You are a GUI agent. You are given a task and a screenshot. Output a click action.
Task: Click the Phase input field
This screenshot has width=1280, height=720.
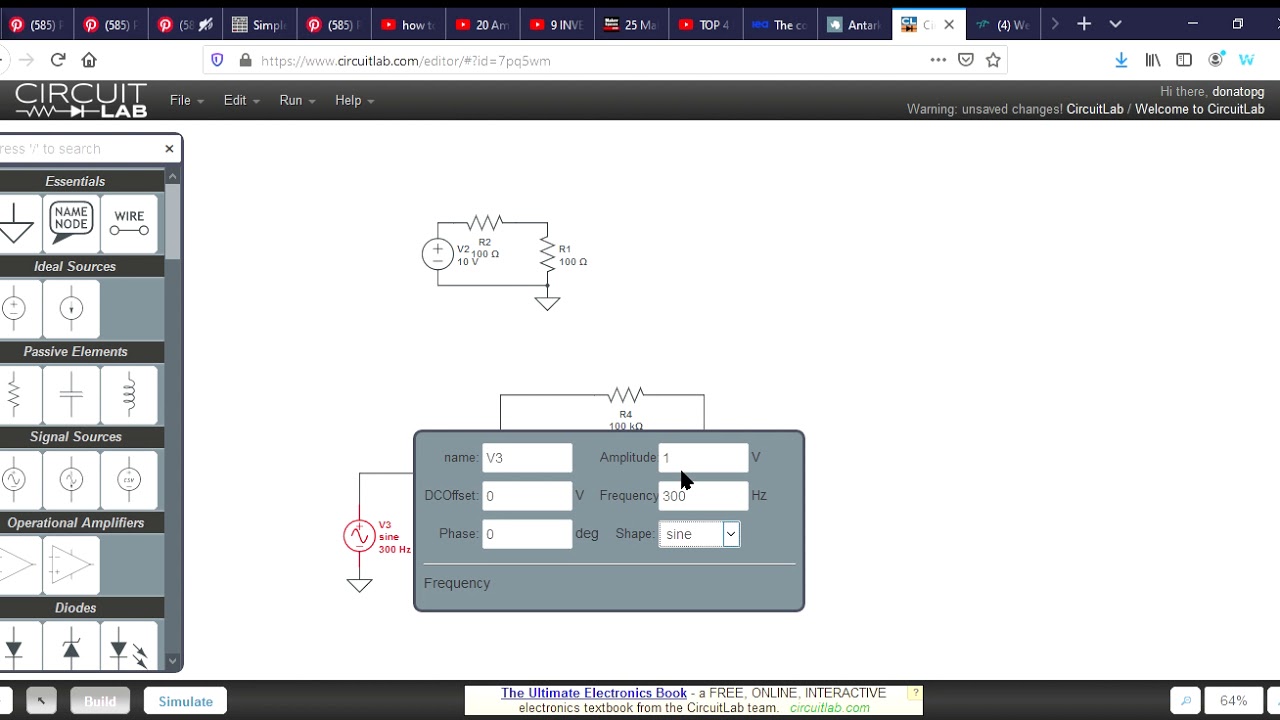(x=527, y=534)
